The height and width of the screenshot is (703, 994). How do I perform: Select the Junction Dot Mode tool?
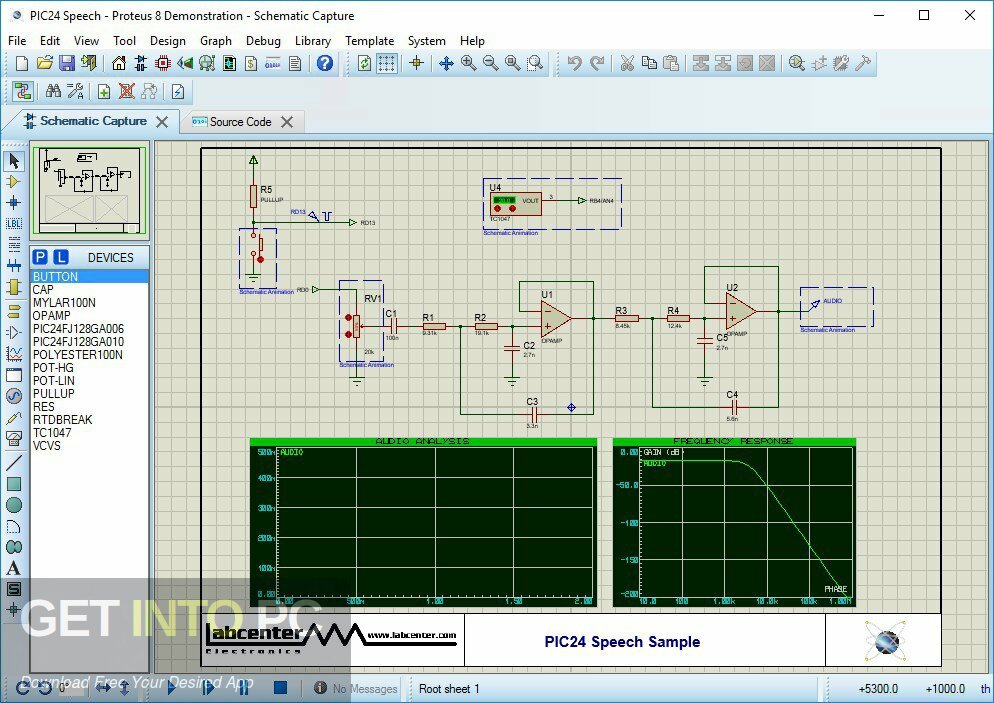click(x=14, y=203)
